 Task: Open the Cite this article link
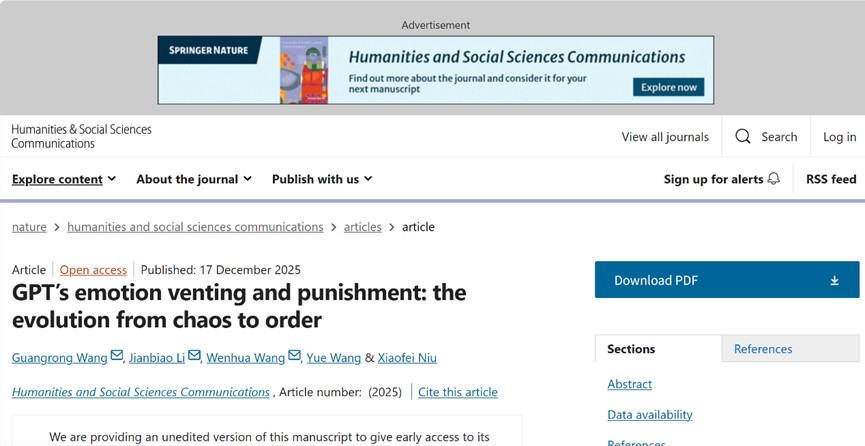[x=458, y=392]
